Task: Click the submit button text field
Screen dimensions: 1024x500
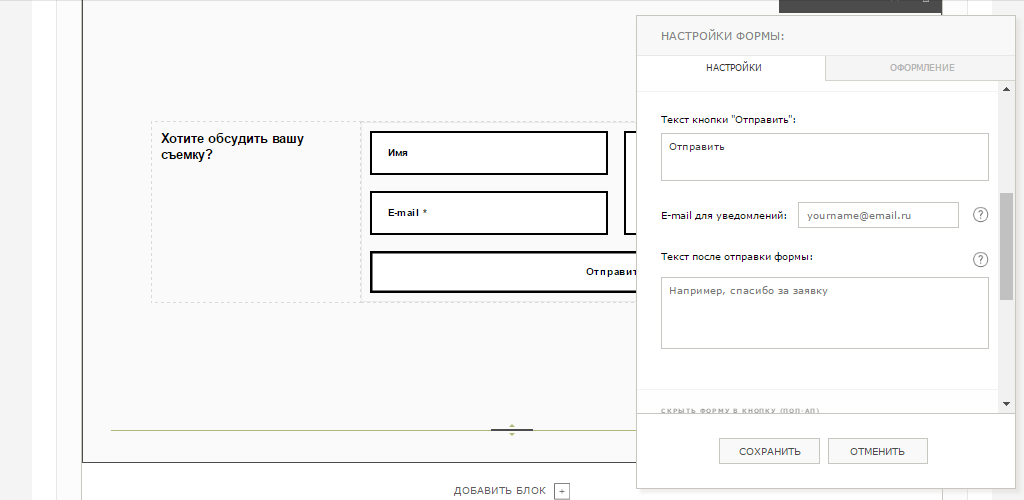Action: [824, 157]
